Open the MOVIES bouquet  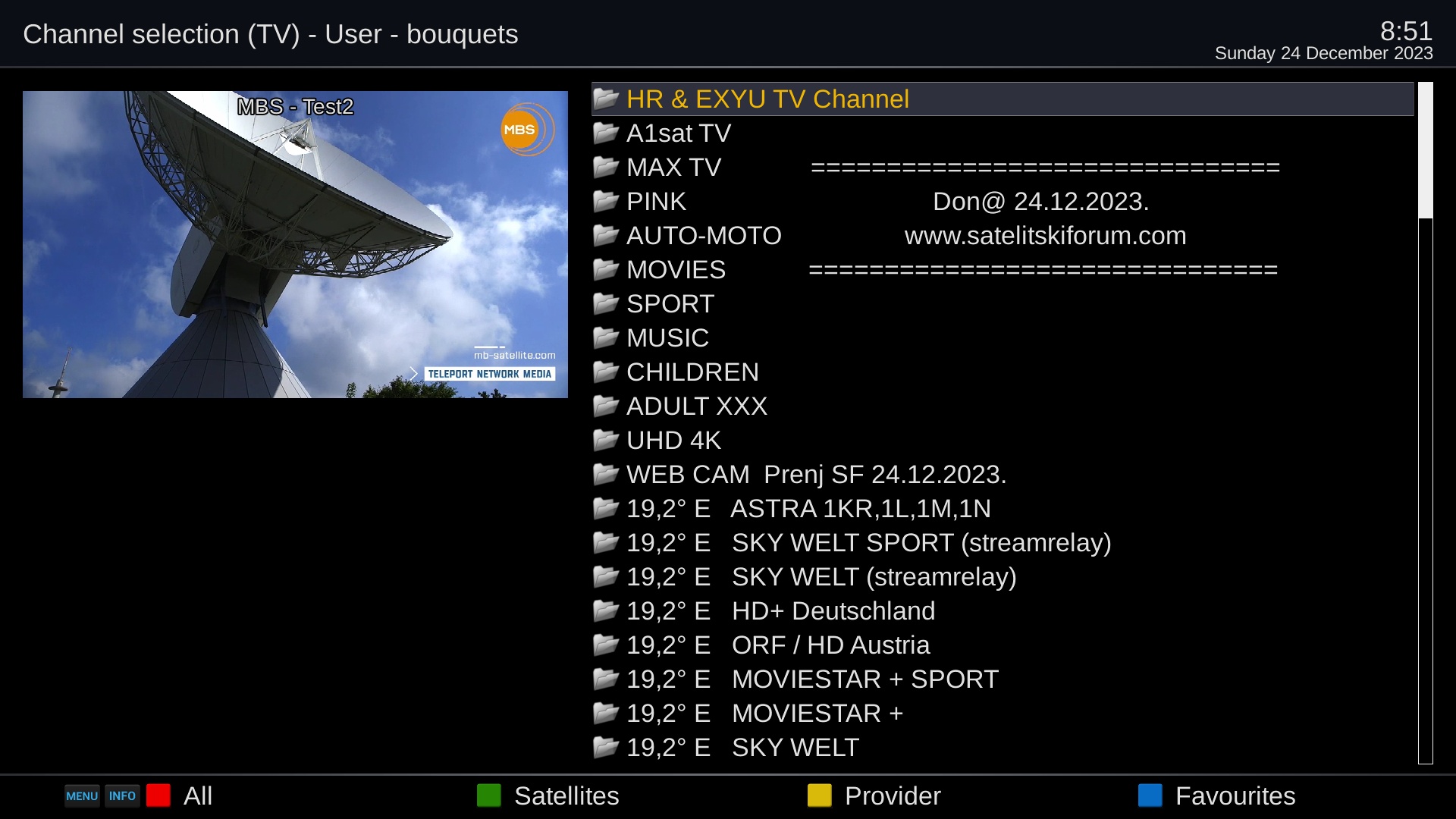coord(676,270)
